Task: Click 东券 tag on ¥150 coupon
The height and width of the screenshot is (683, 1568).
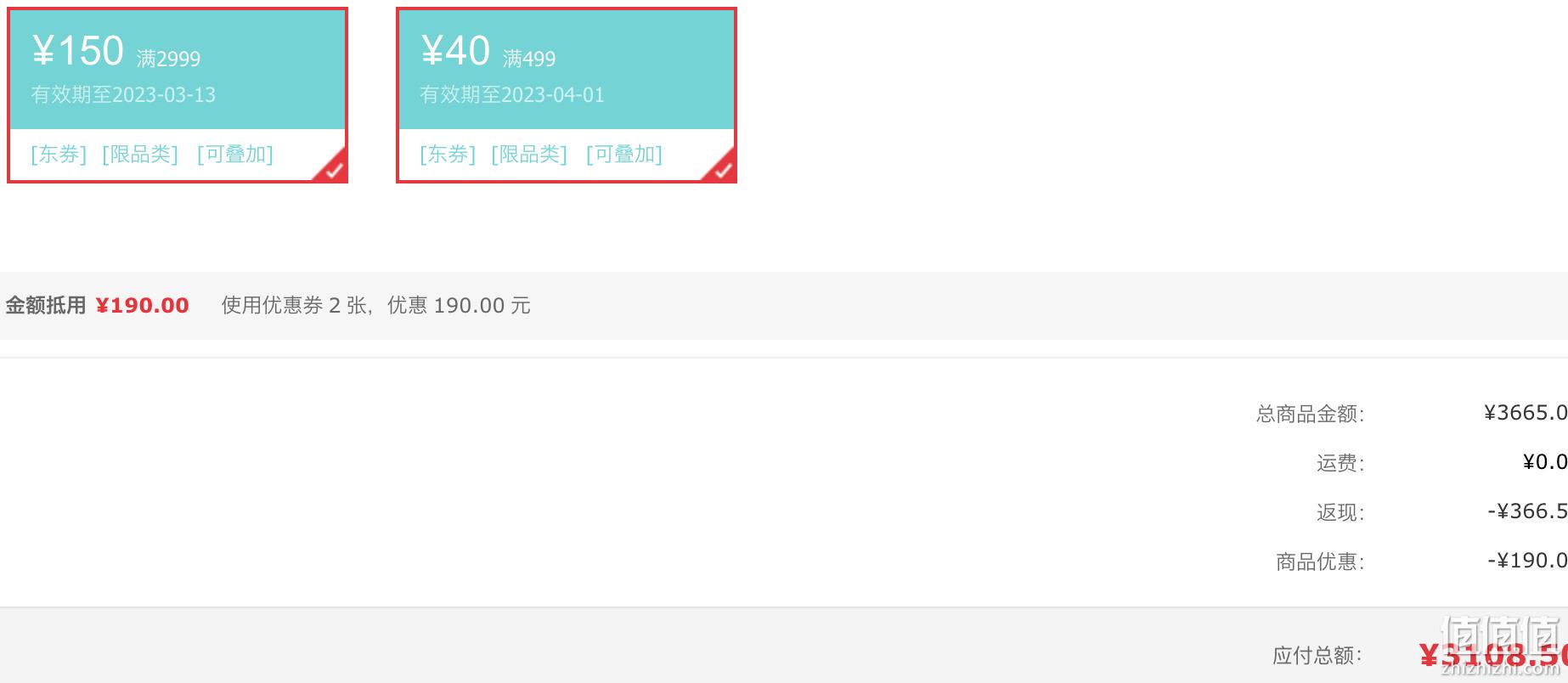Action: click(x=59, y=155)
